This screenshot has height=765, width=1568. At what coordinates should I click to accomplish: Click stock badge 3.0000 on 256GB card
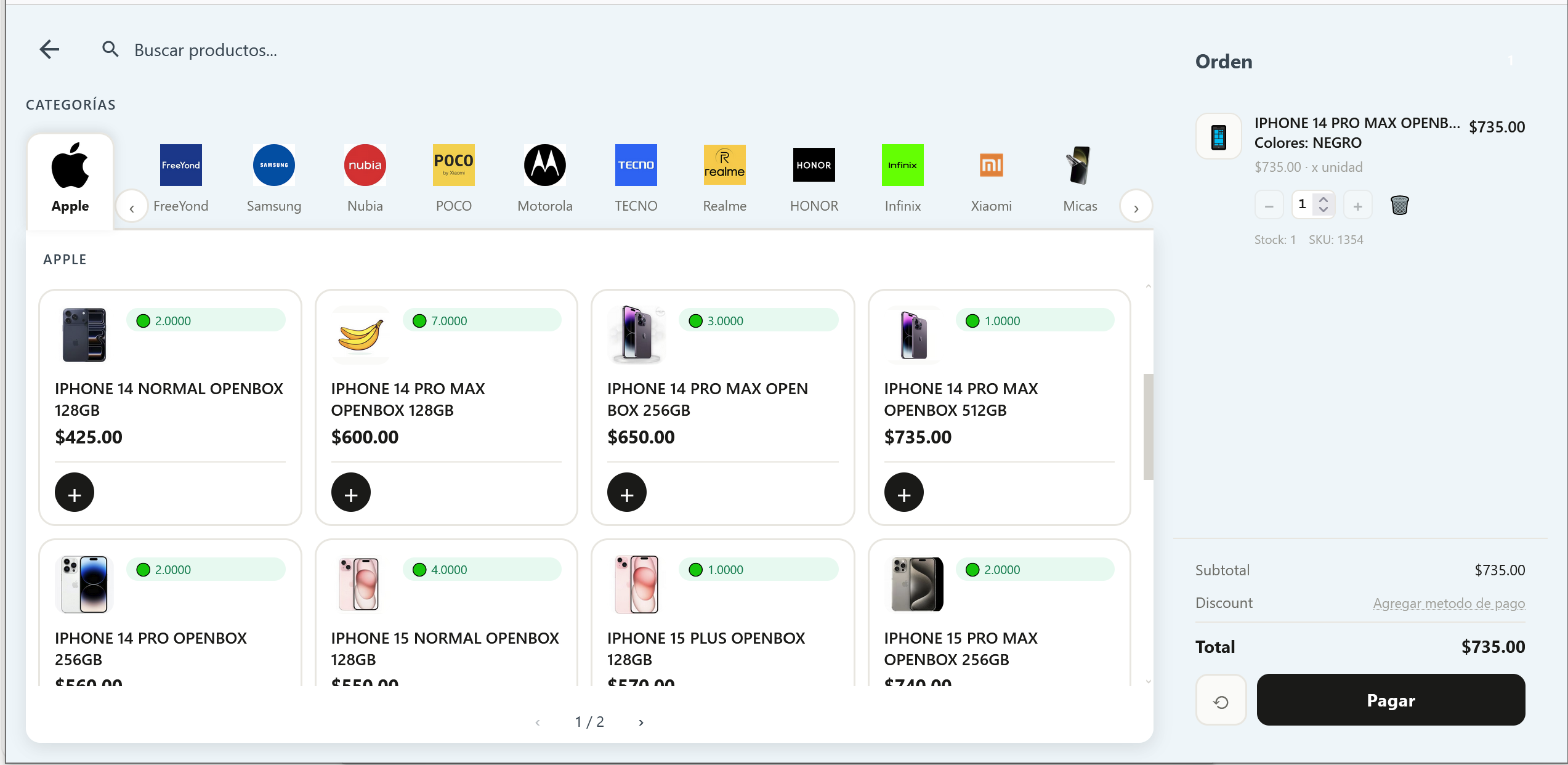pyautogui.click(x=759, y=320)
